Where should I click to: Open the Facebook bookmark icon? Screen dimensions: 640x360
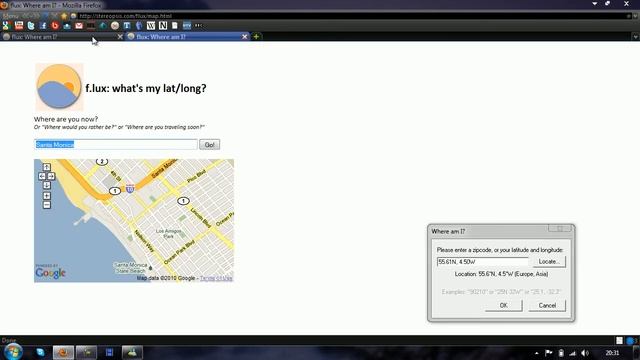pyautogui.click(x=43, y=26)
